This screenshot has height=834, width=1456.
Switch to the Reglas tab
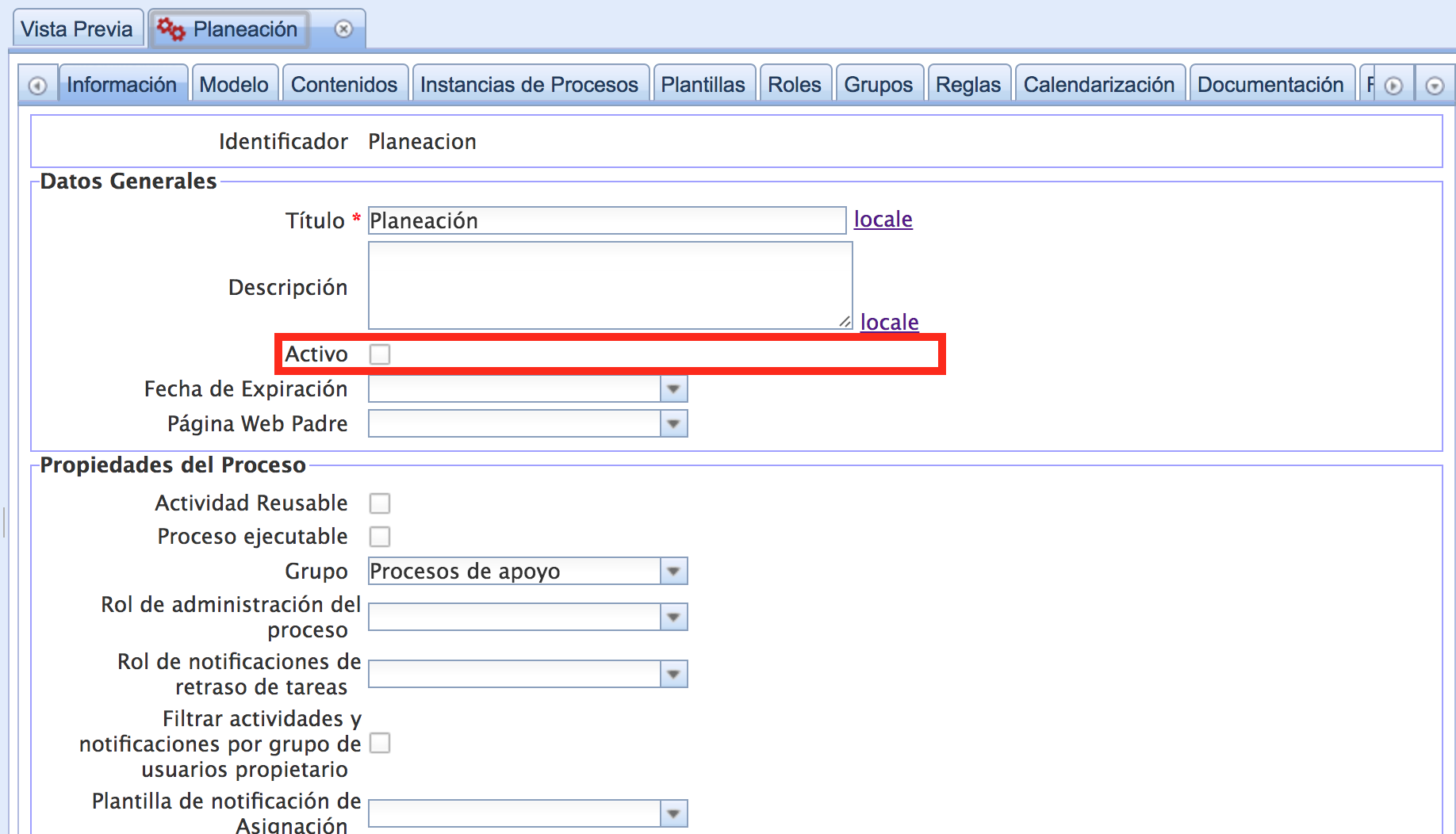click(968, 84)
